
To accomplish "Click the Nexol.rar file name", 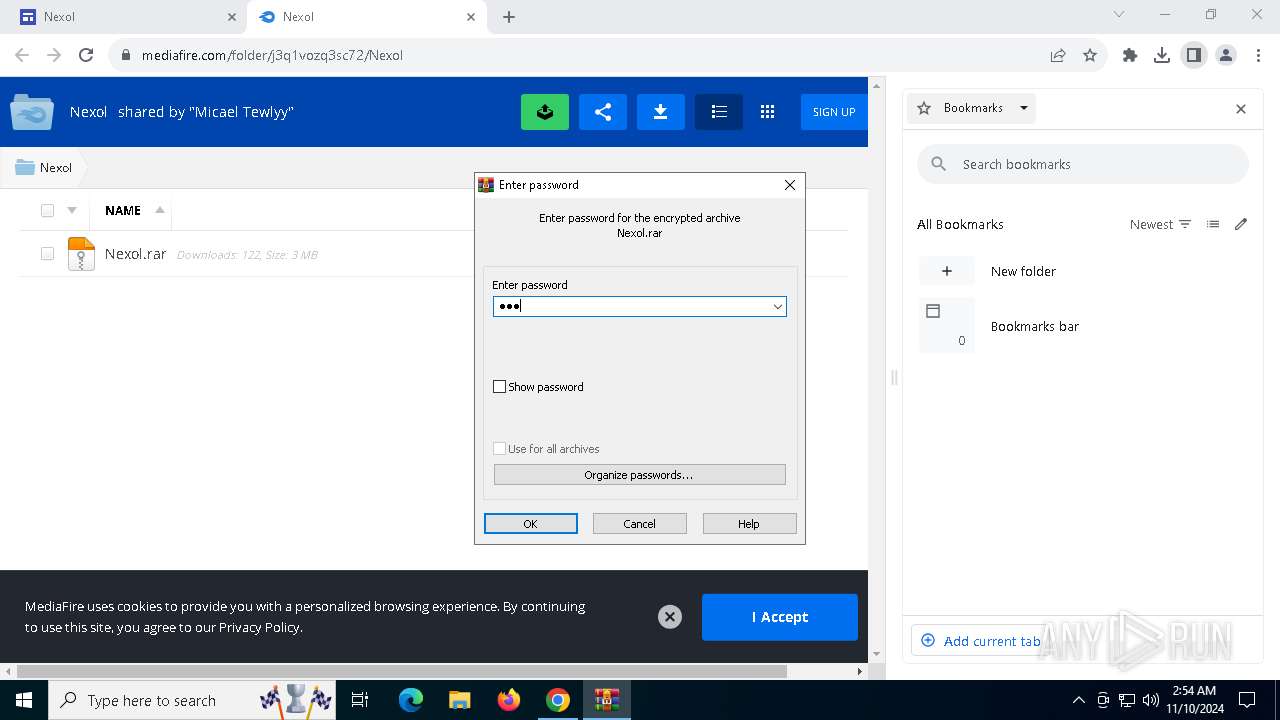I will pyautogui.click(x=135, y=254).
